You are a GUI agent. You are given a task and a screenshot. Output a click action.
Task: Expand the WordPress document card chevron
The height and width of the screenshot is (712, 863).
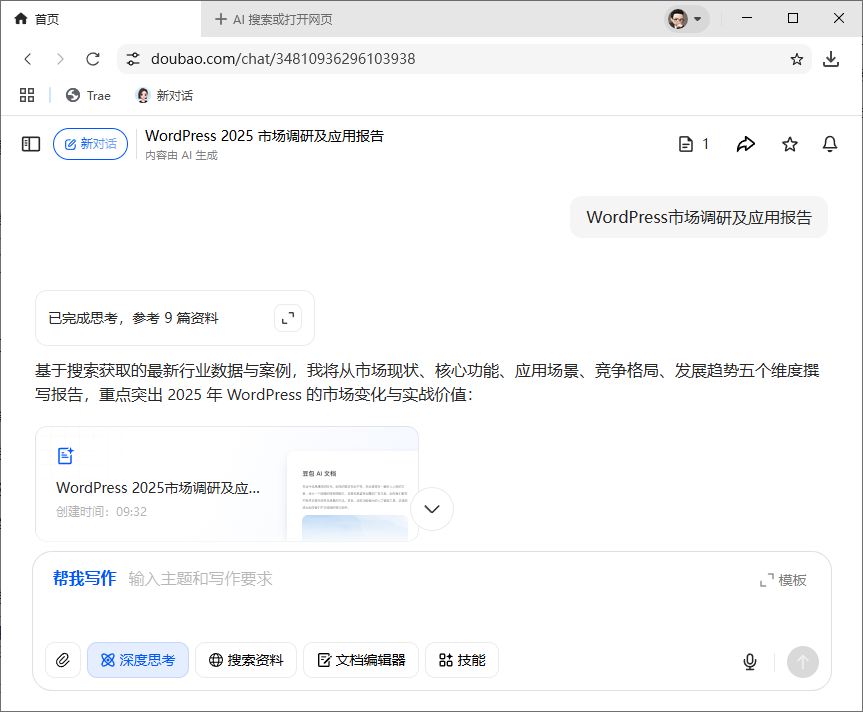431,509
